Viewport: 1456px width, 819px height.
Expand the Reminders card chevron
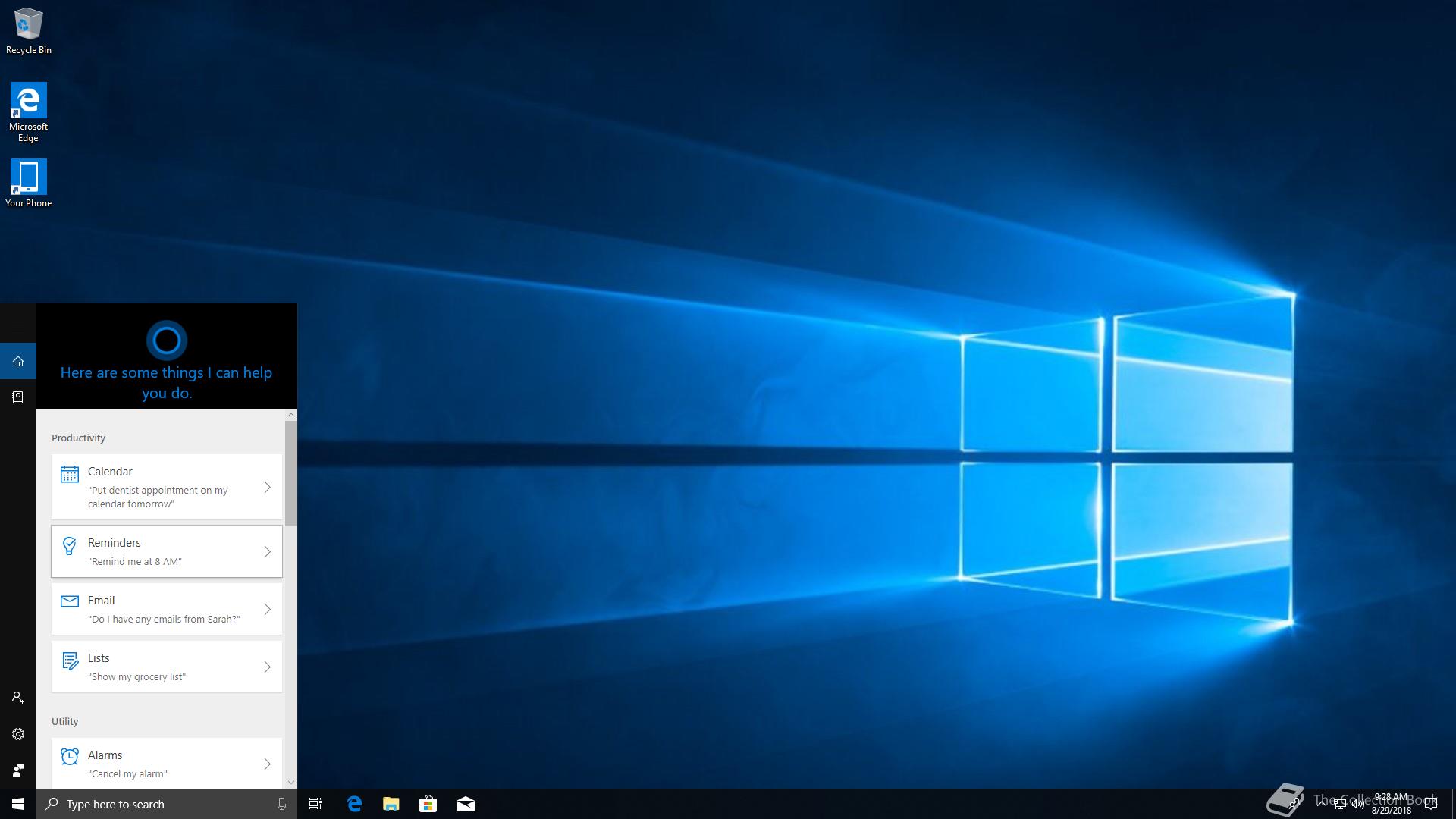point(268,552)
